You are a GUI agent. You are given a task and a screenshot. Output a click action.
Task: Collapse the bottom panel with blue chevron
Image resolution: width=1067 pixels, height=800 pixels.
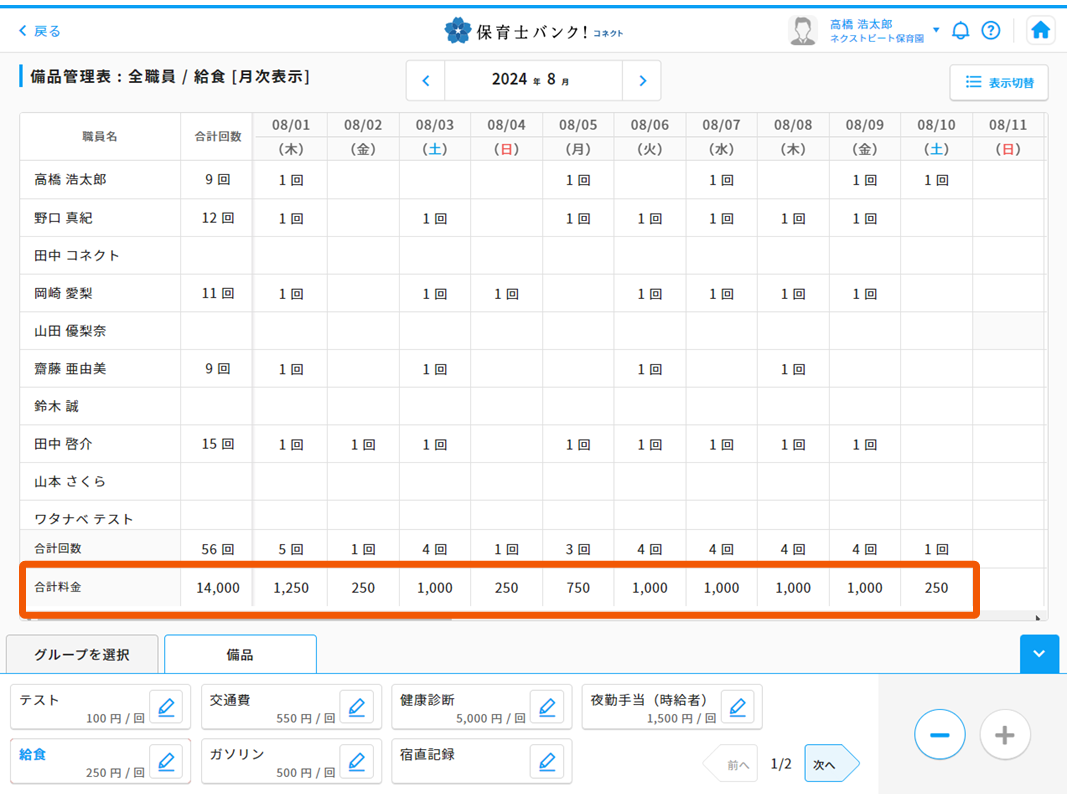[1040, 654]
